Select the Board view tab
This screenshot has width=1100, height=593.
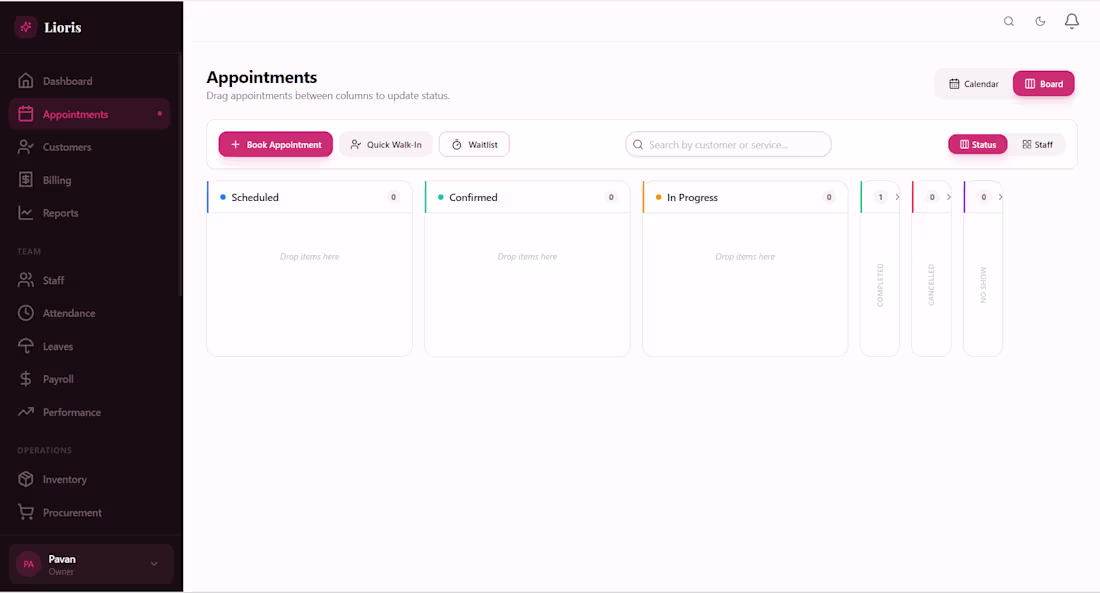1043,84
